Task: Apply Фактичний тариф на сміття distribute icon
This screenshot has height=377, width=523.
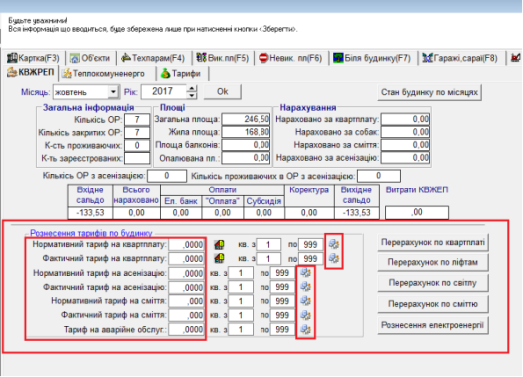Action: [x=306, y=315]
